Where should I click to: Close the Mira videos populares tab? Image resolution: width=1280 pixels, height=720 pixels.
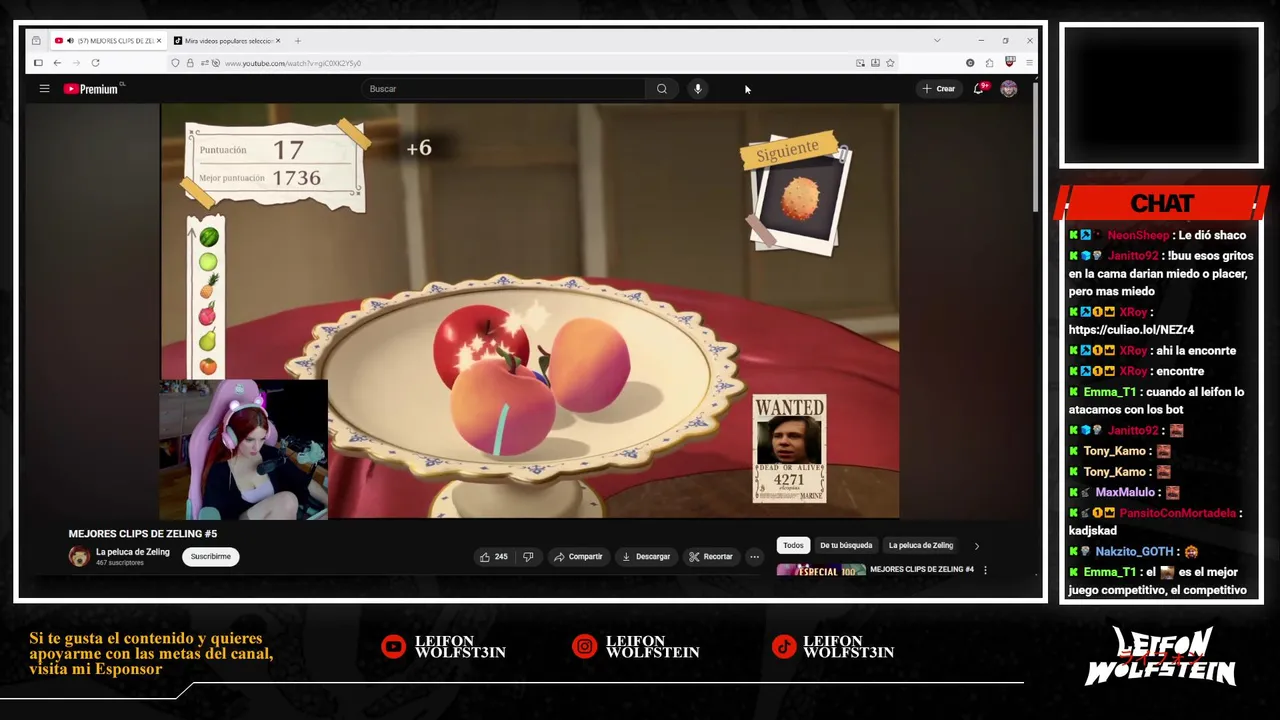[x=278, y=41]
